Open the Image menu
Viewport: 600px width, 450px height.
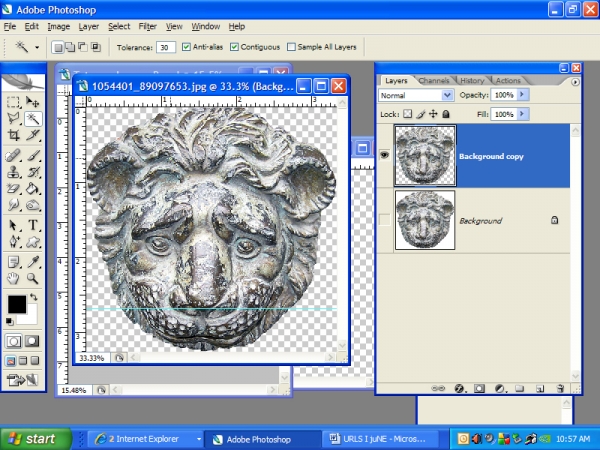[59, 26]
